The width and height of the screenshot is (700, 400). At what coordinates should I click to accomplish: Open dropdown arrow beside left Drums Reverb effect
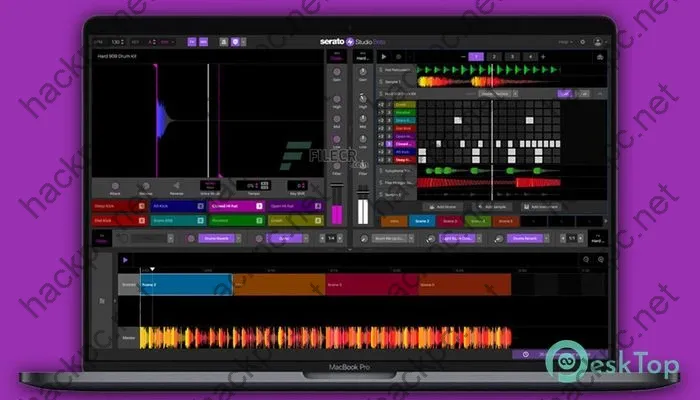coord(238,238)
